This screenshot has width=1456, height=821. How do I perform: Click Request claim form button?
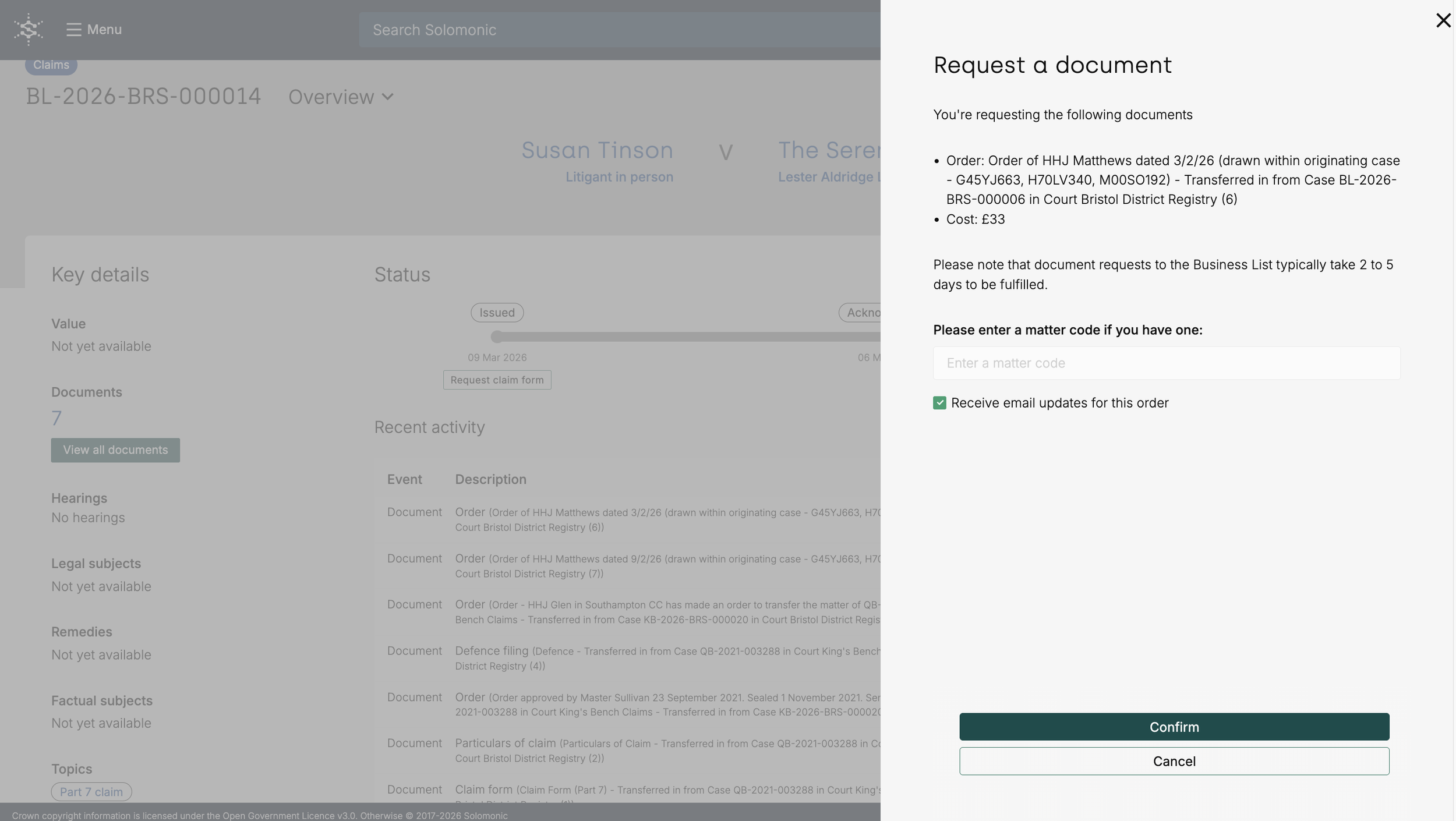(497, 380)
